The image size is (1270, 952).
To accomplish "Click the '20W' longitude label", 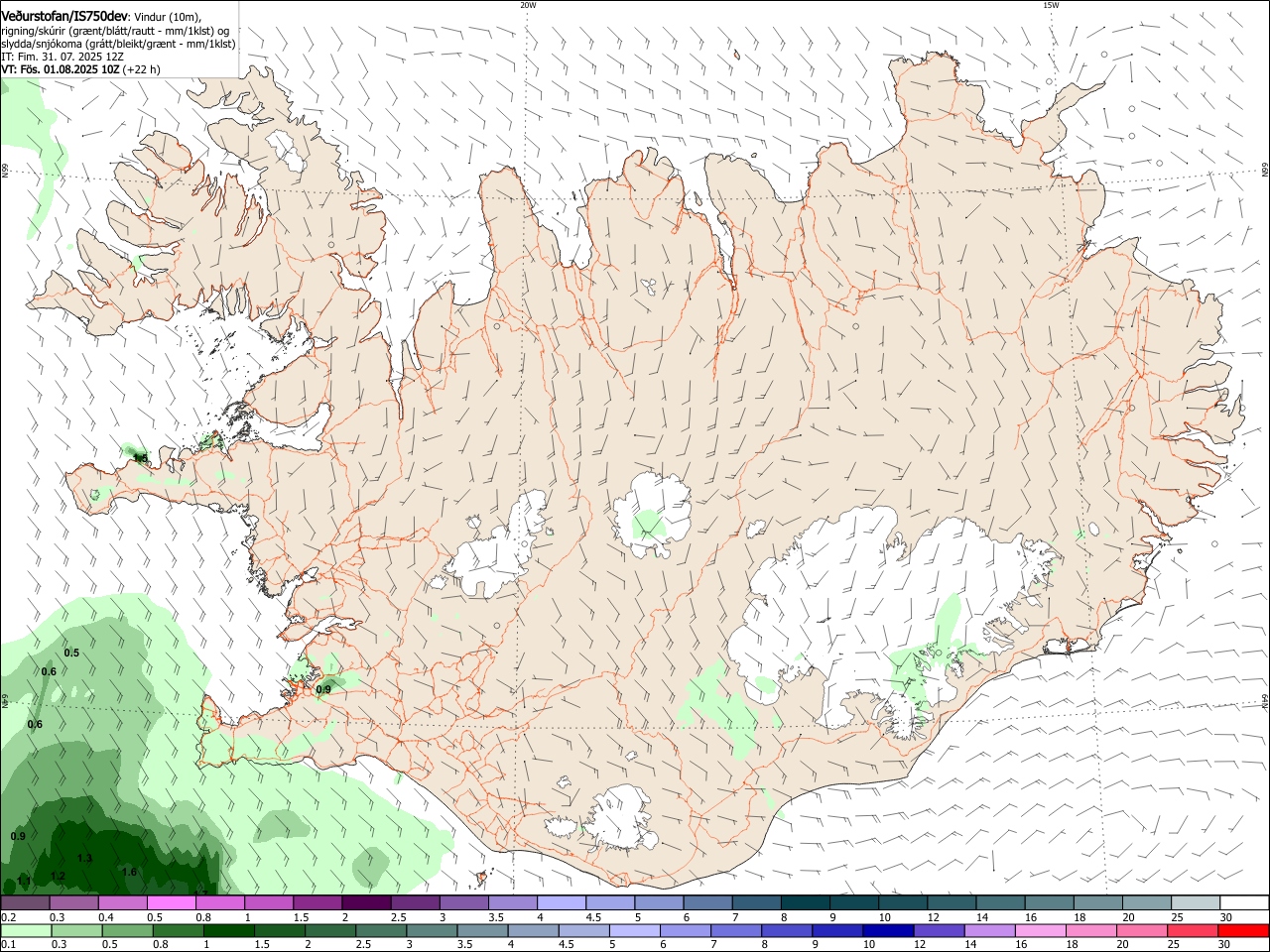I will (x=528, y=5).
